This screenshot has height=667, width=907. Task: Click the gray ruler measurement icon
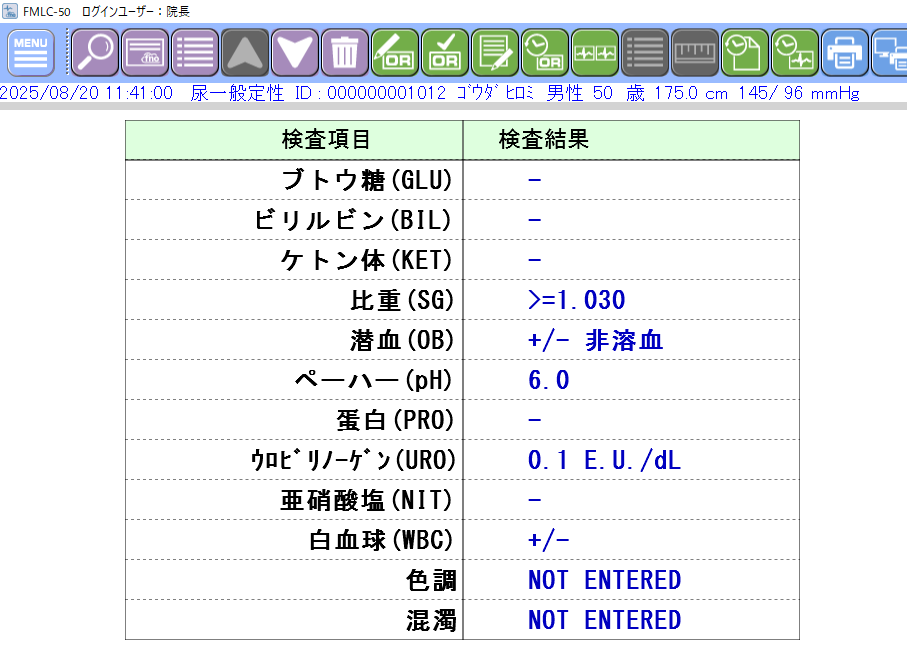695,53
